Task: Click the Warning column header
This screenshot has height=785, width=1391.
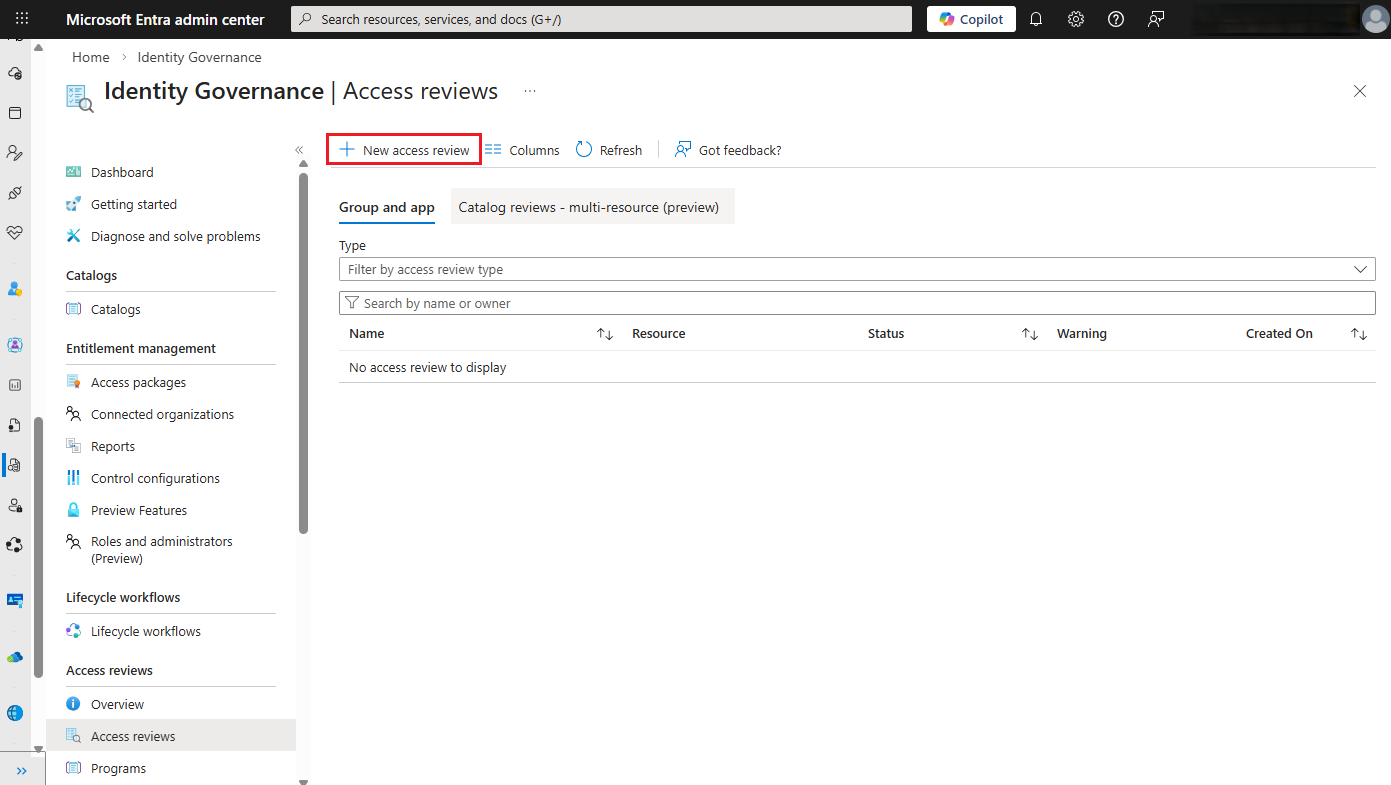Action: (x=1082, y=334)
